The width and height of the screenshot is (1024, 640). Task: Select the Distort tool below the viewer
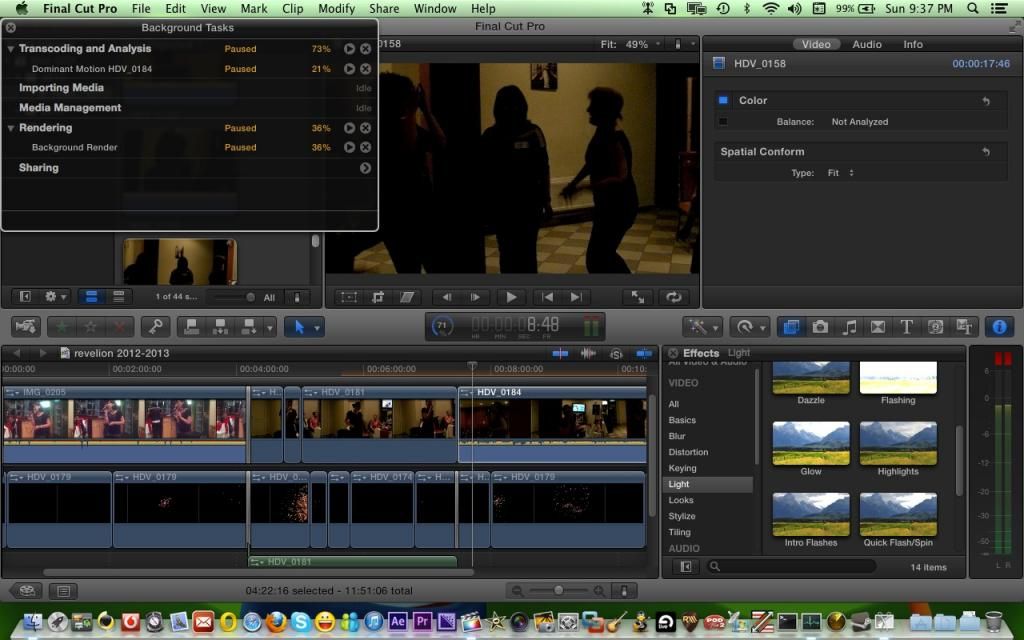click(x=407, y=297)
